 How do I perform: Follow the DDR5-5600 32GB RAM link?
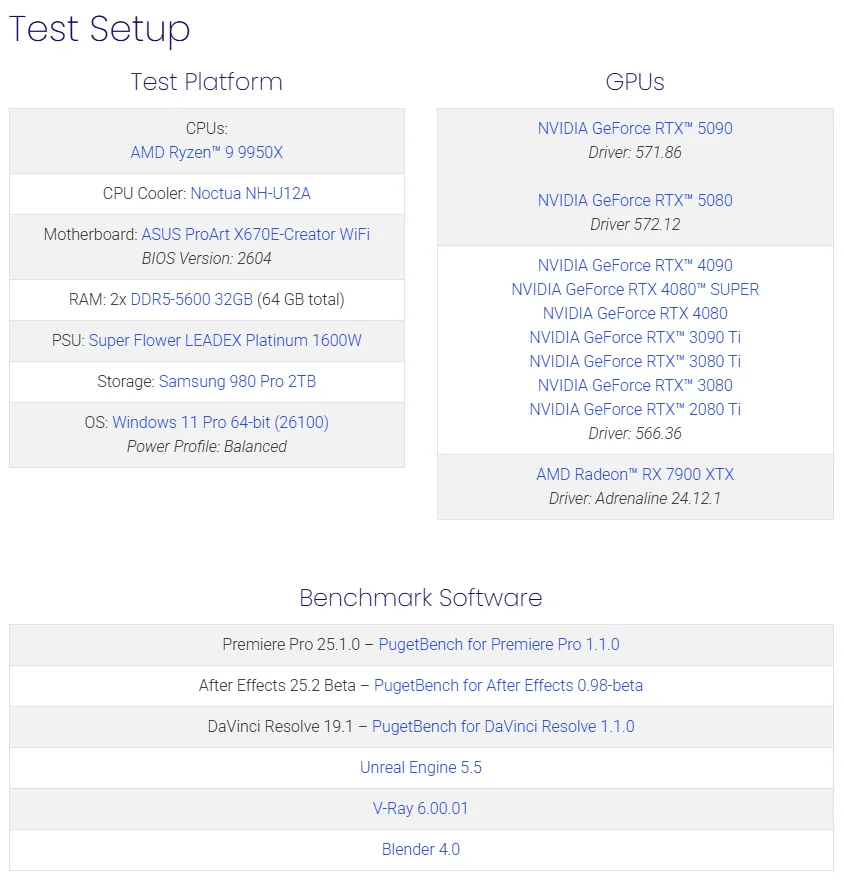pos(192,299)
